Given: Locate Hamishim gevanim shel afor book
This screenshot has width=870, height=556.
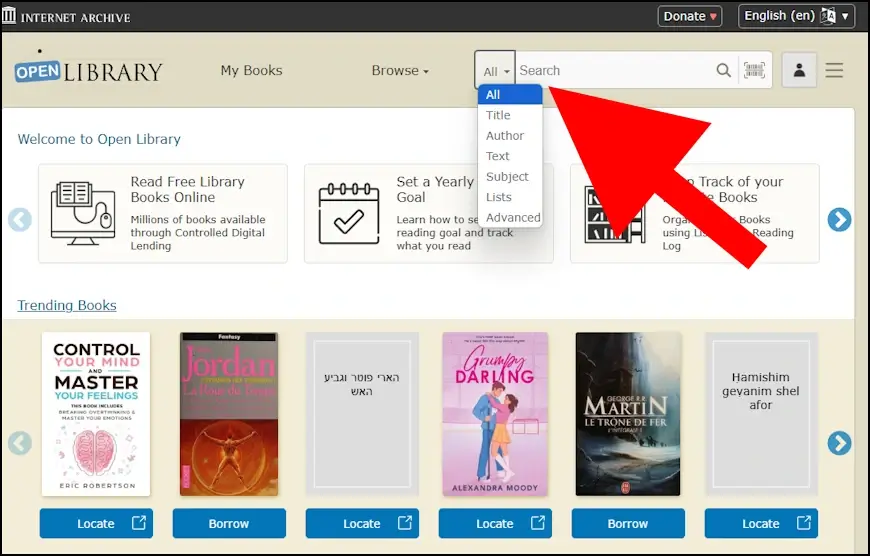Looking at the screenshot, I should pos(761,523).
